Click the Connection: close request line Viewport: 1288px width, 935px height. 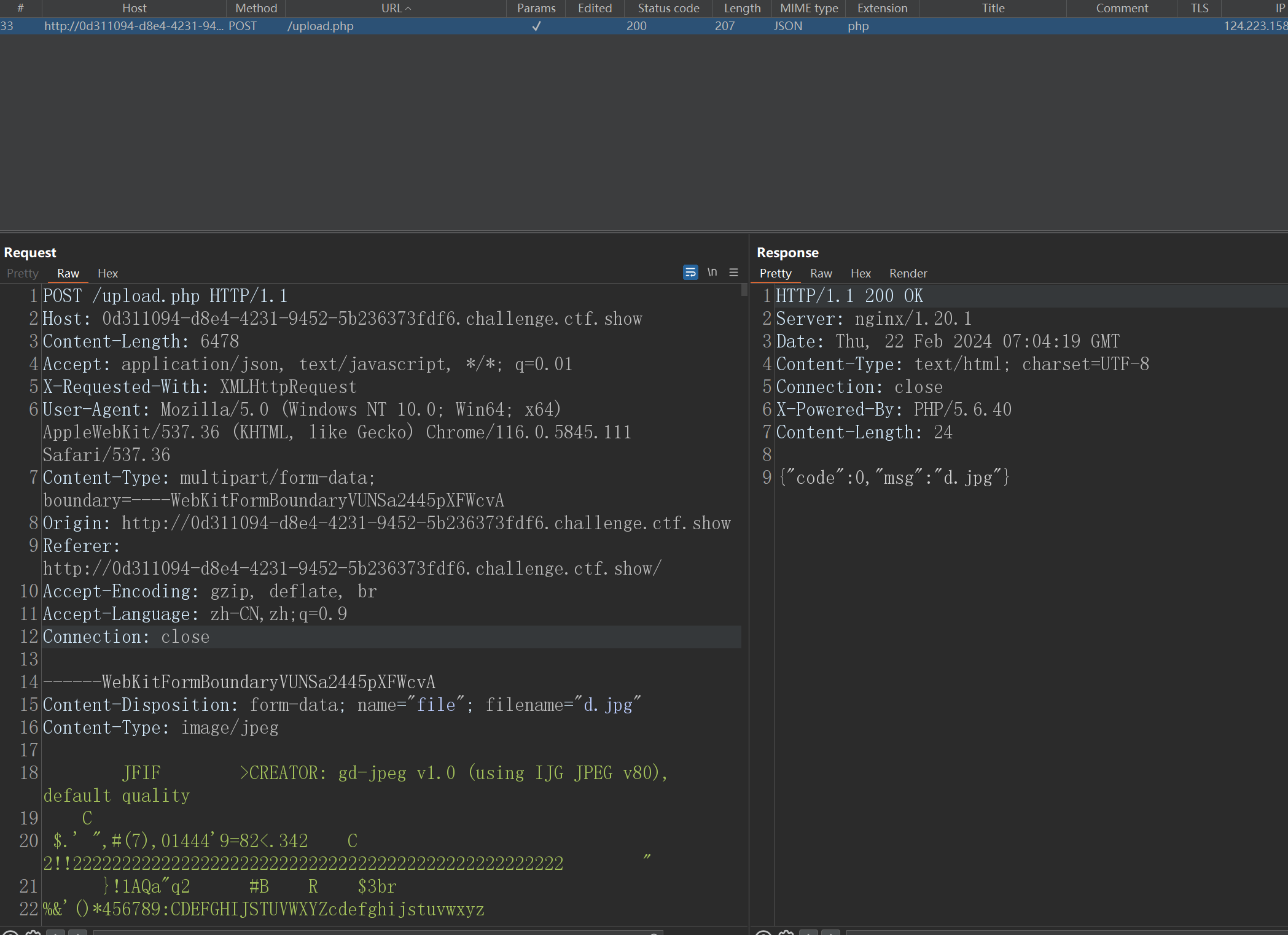(126, 637)
